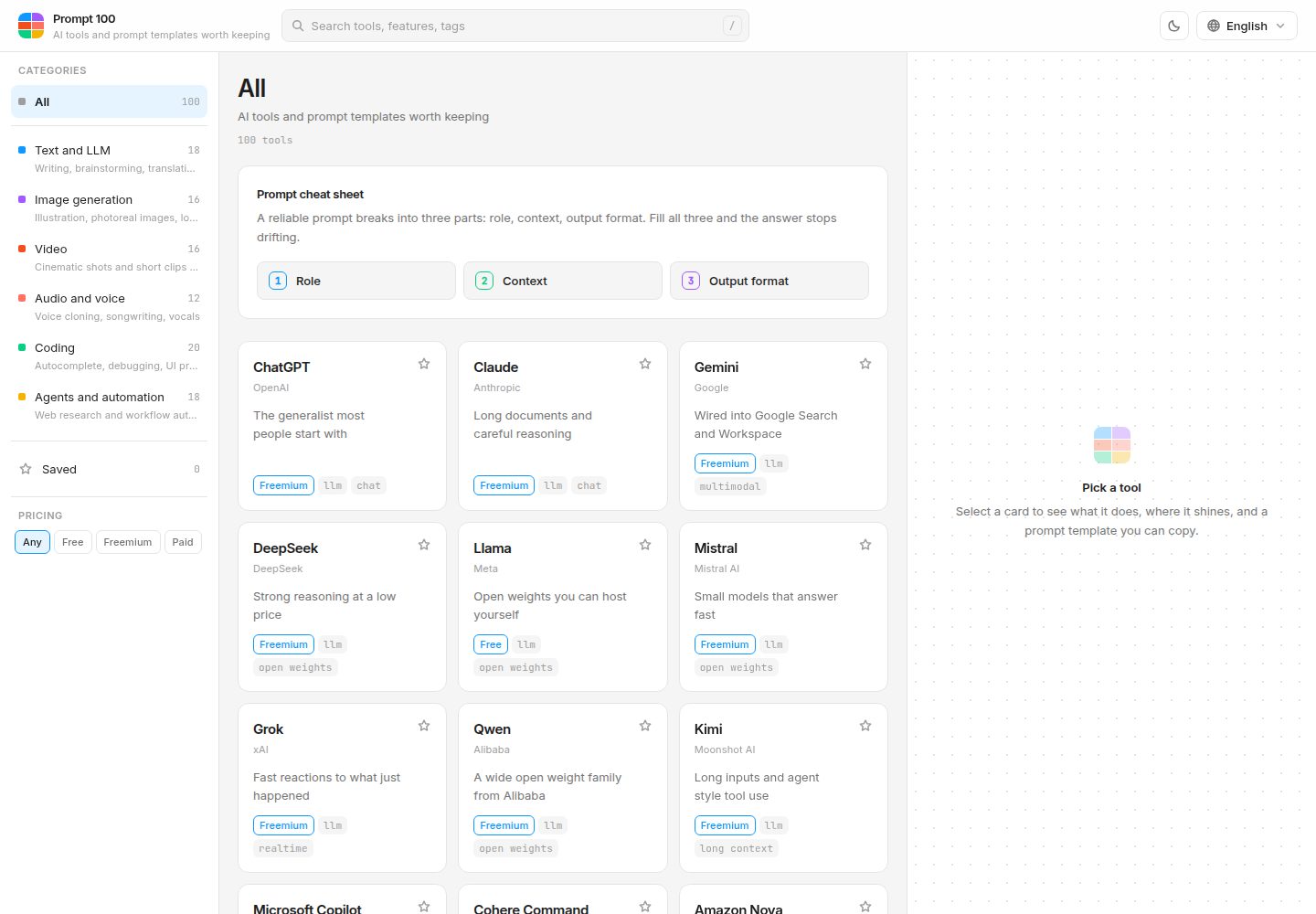Viewport: 1316px width, 914px height.
Task: Open the Claude tool card
Action: (x=563, y=426)
